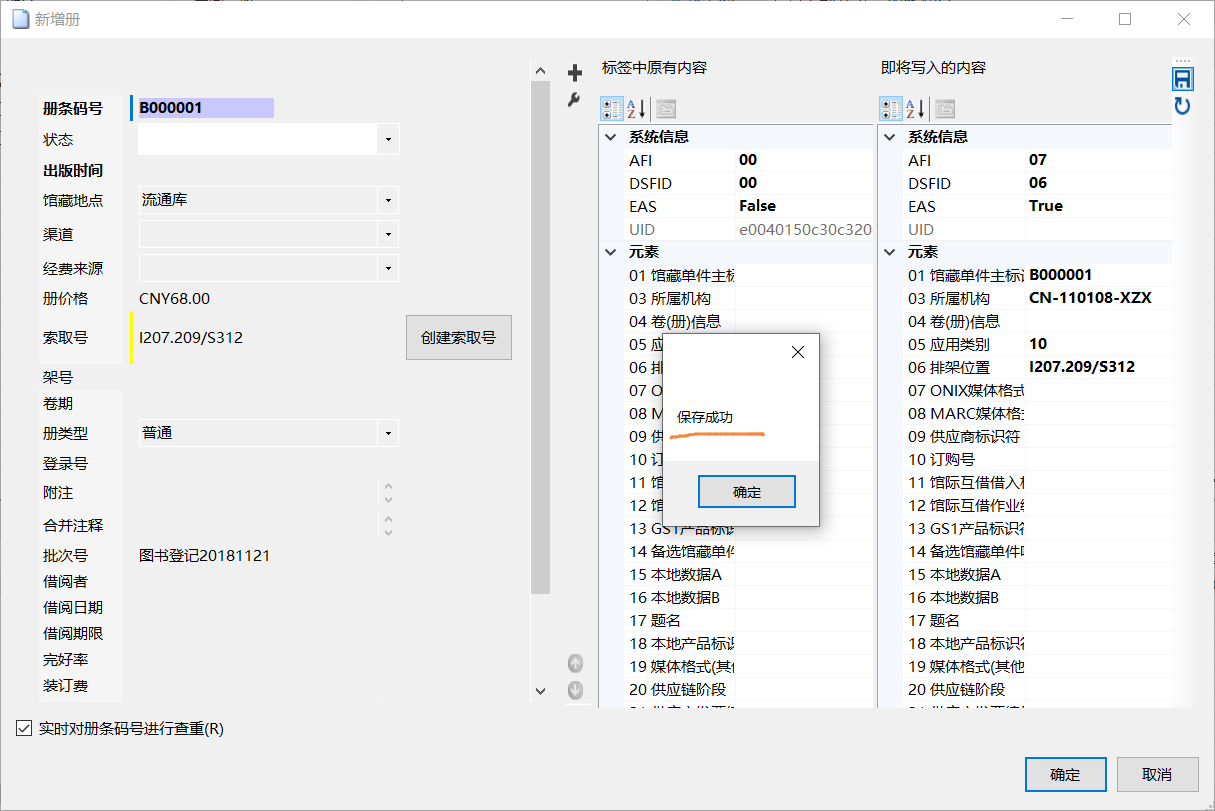The width and height of the screenshot is (1215, 811).
Task: Open the 渠道 dropdown
Action: pos(388,235)
